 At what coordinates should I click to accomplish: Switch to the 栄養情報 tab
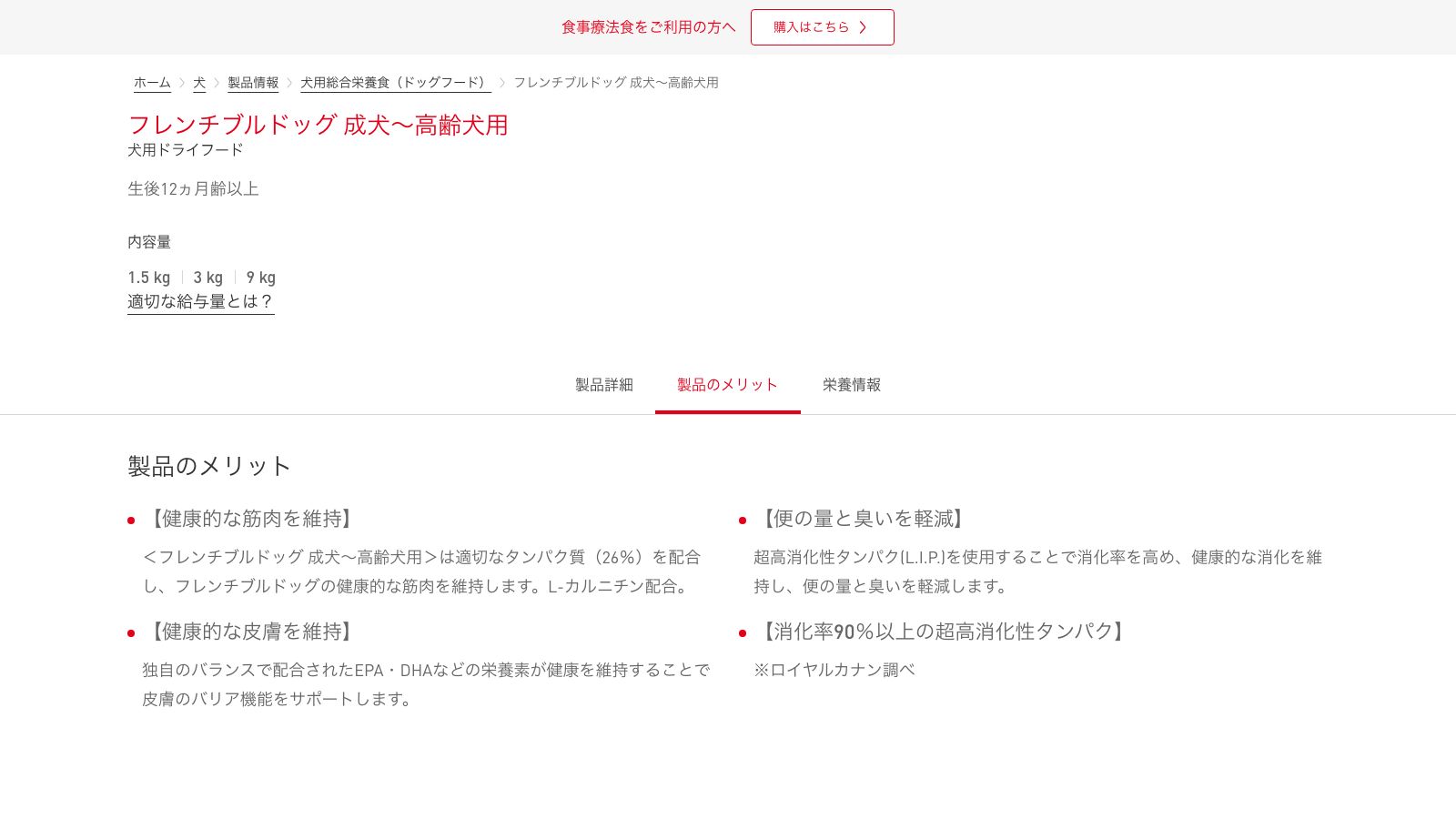tap(852, 385)
